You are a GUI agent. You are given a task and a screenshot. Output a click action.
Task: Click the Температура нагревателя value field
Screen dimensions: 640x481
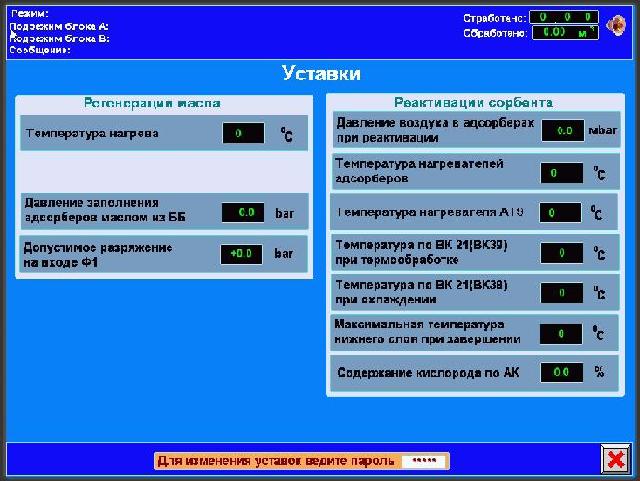560,213
